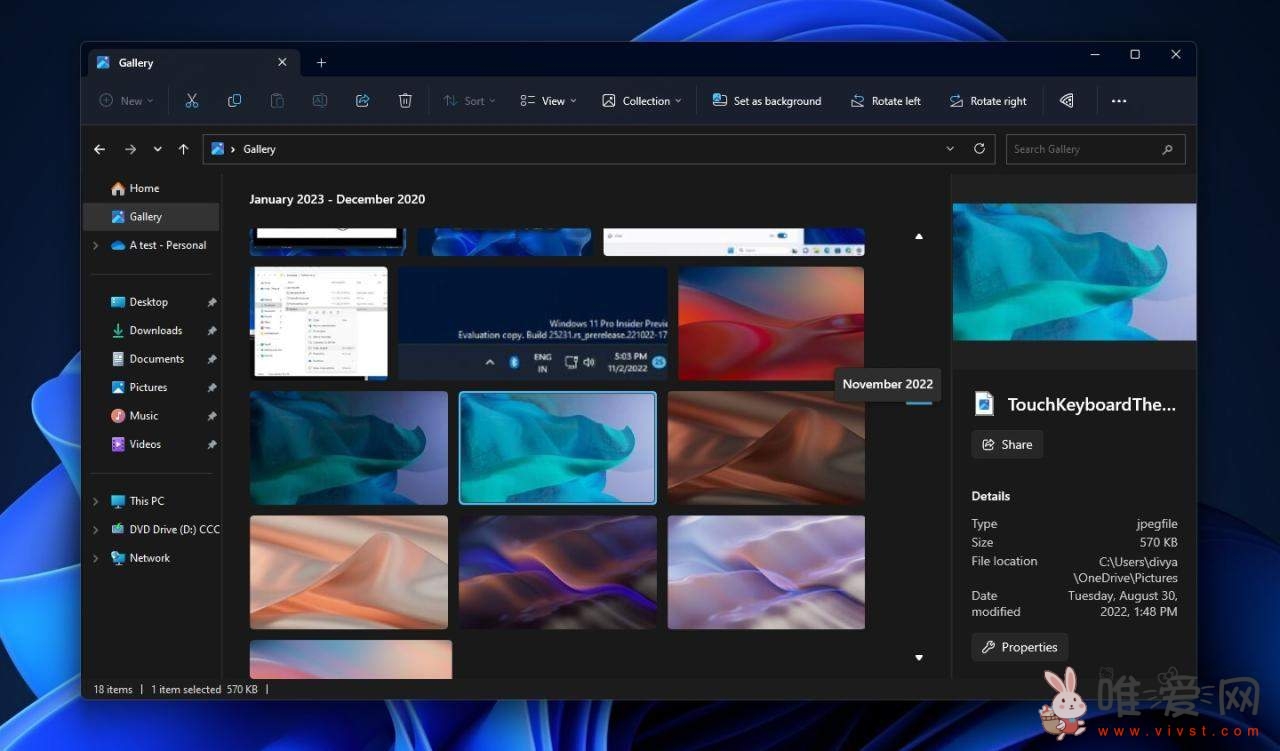Unpin Videos using its pin icon

pos(211,444)
